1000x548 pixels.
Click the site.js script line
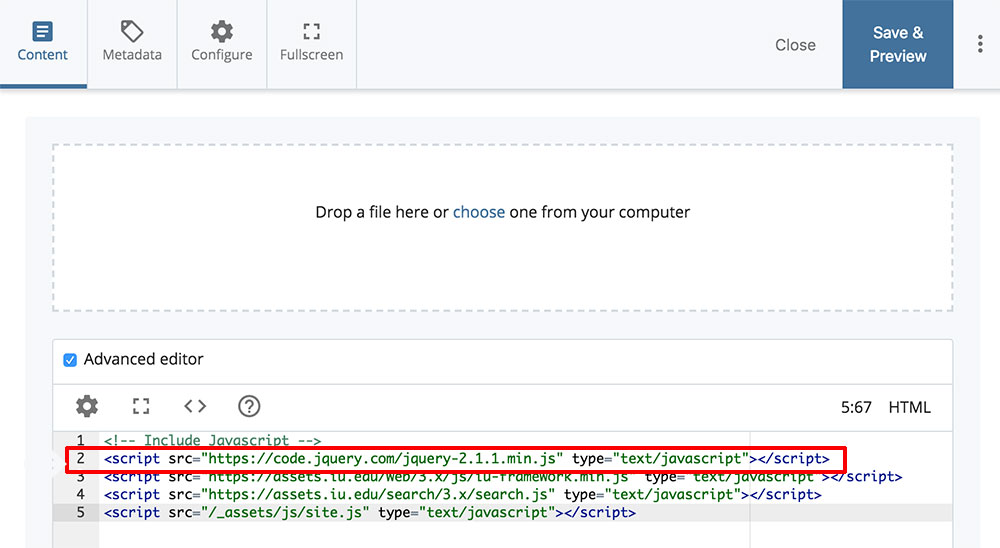click(x=370, y=512)
